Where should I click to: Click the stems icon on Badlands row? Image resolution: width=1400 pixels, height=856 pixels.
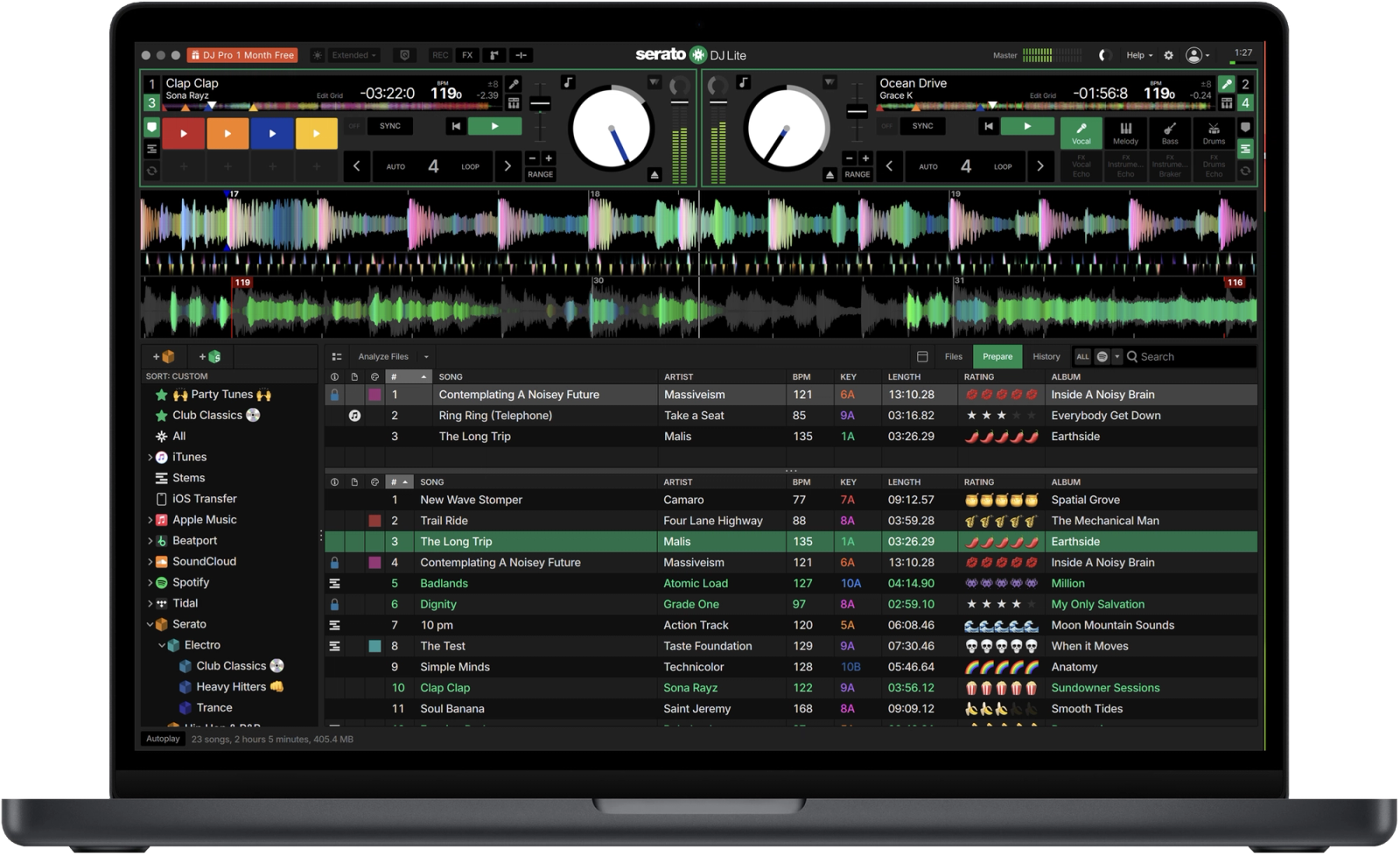334,583
